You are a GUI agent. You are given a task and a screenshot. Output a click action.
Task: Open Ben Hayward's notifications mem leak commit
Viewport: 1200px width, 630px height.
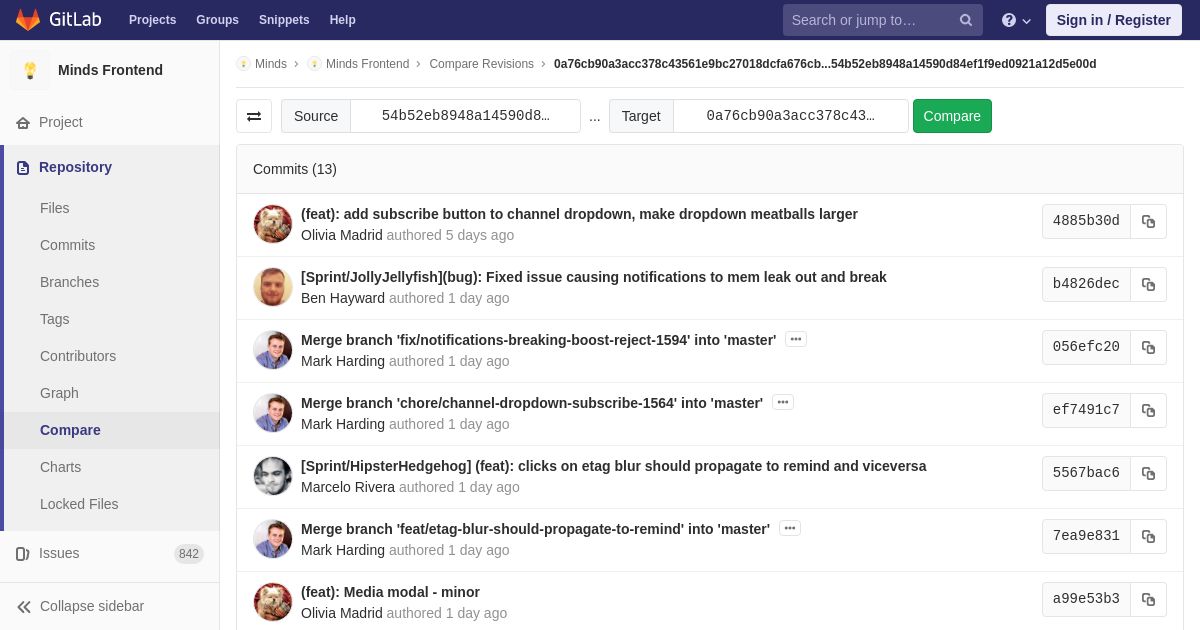coord(594,277)
